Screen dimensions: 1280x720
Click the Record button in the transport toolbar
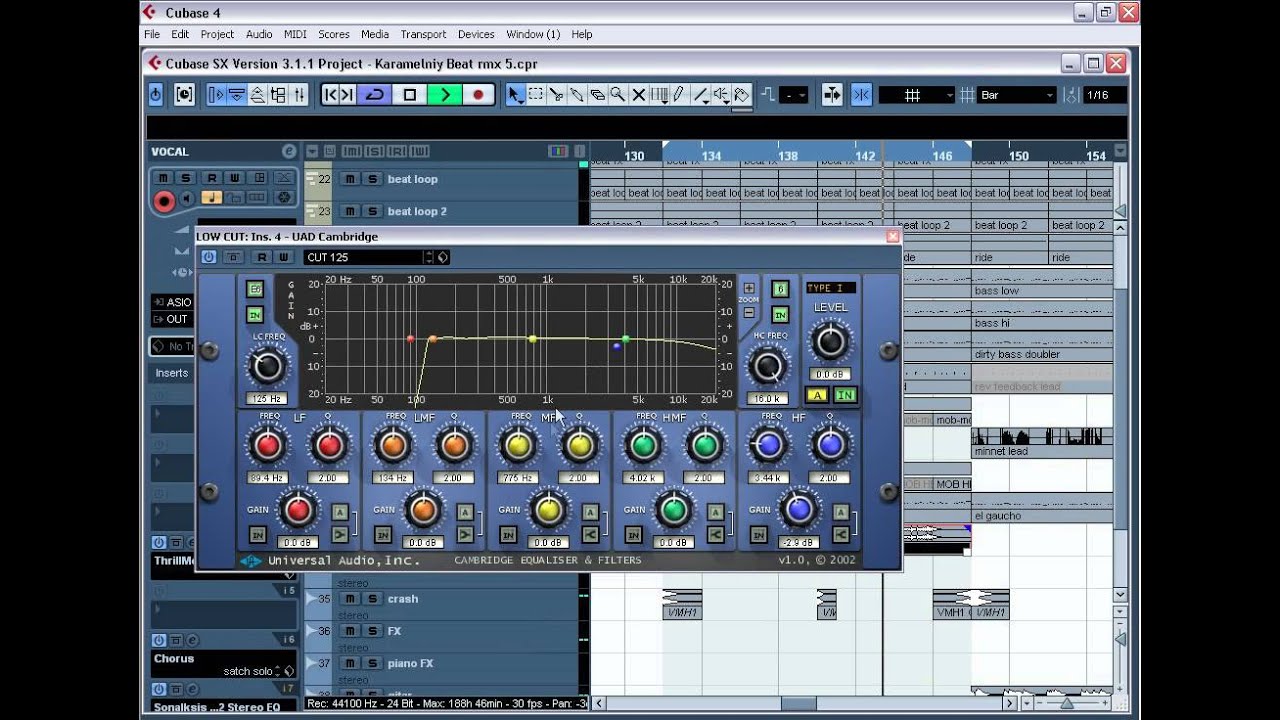coord(478,95)
